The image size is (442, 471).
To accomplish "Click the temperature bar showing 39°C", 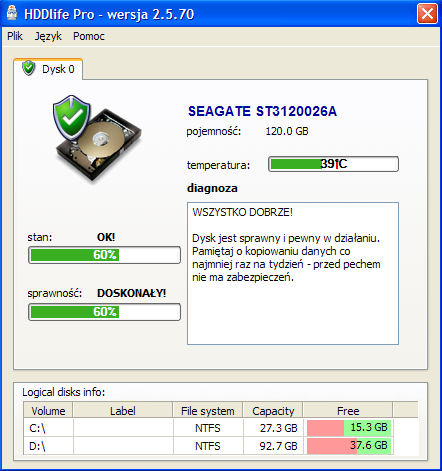I will tap(333, 164).
